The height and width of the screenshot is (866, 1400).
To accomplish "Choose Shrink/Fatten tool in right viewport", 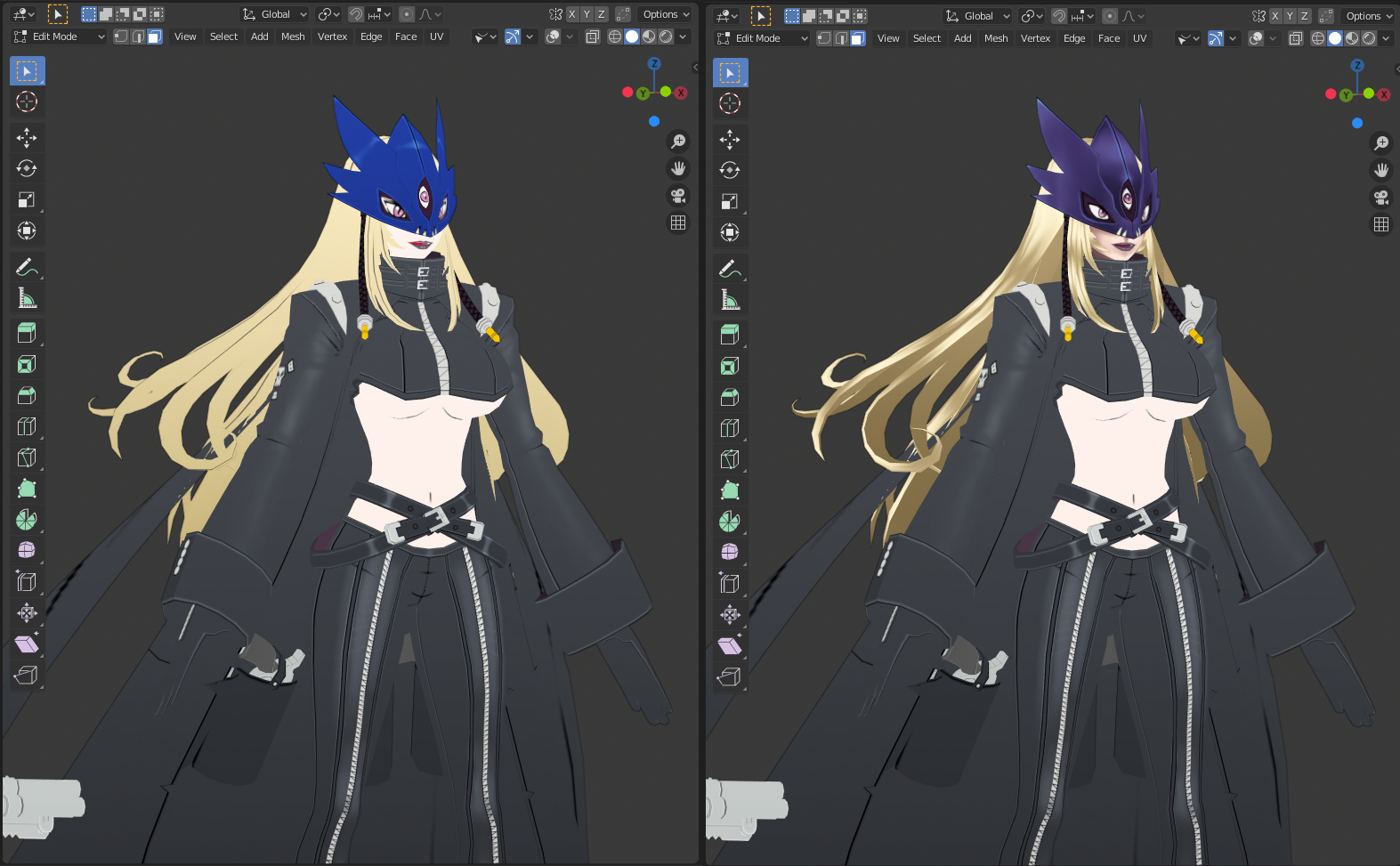I will tap(730, 615).
